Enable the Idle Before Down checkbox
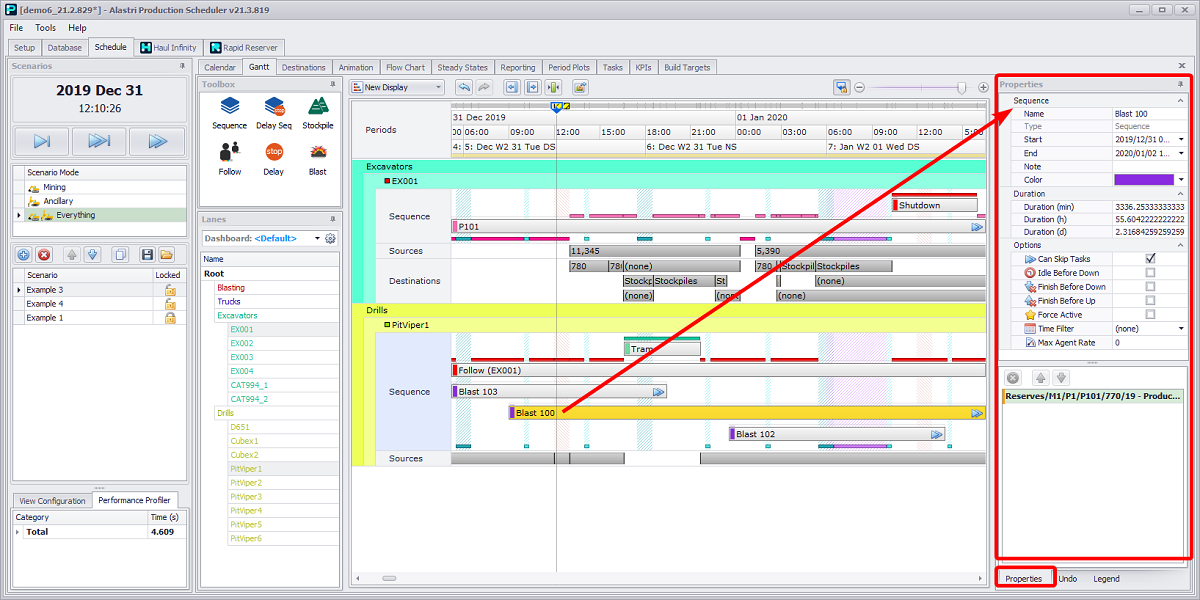Screen dimensions: 1200x600 tap(1150, 273)
